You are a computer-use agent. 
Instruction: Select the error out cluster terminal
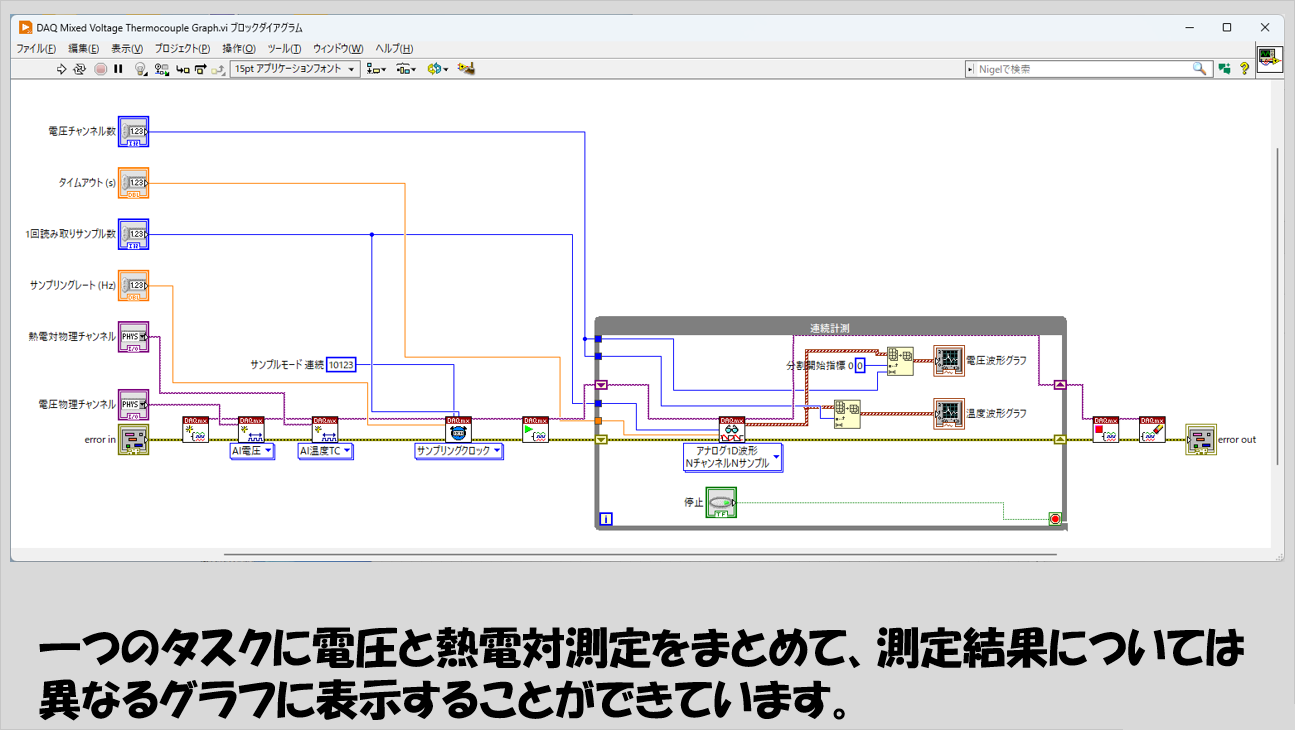pyautogui.click(x=1200, y=439)
